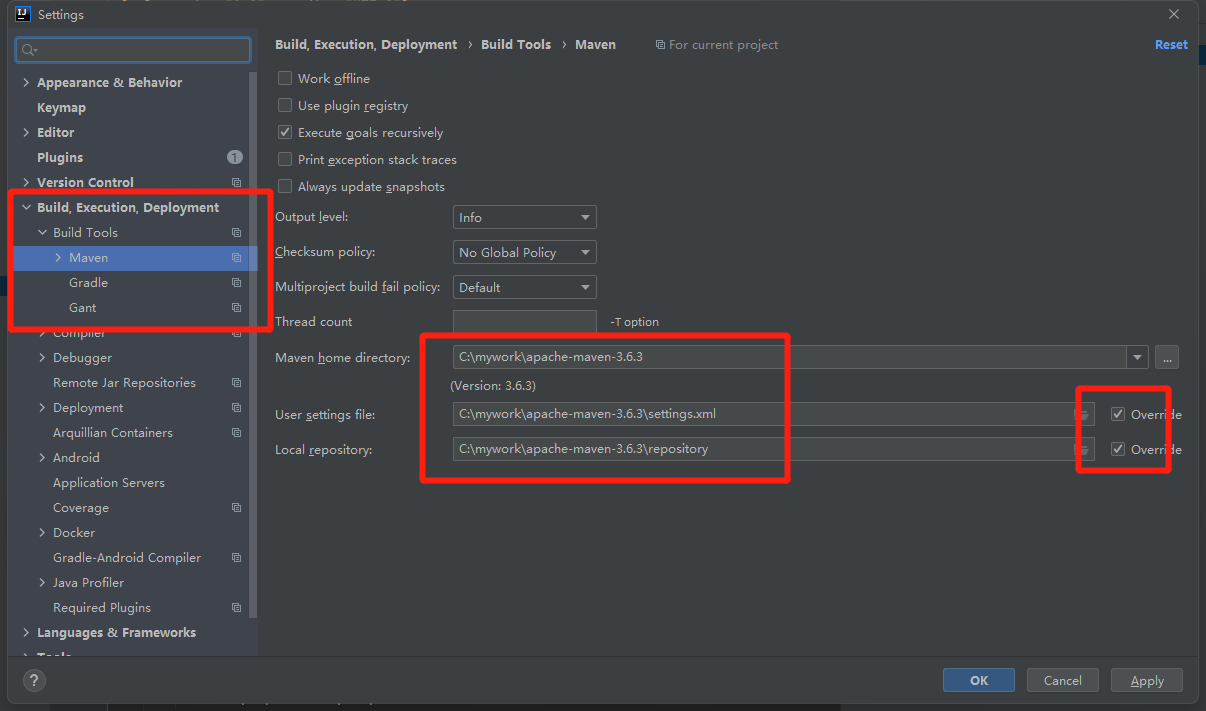The width and height of the screenshot is (1206, 711).
Task: Click project-level icon beside Gradle-Android Compiler
Action: [236, 557]
